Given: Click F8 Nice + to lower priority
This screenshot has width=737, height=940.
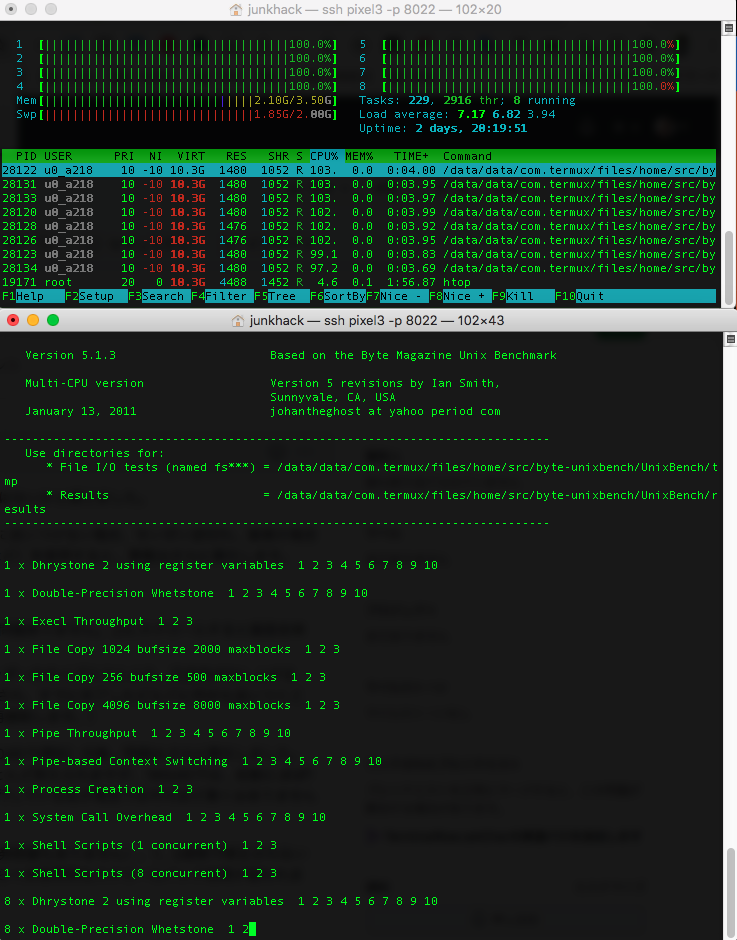Looking at the screenshot, I should (x=464, y=297).
